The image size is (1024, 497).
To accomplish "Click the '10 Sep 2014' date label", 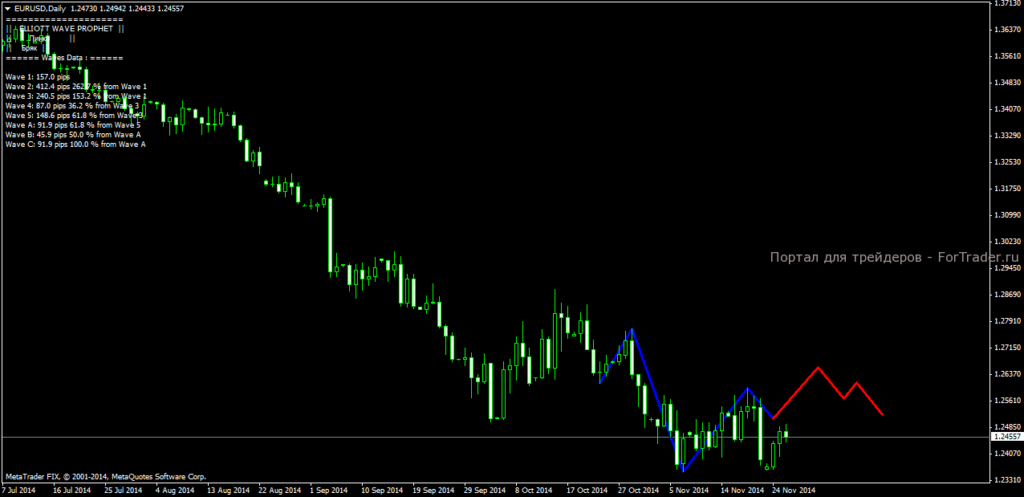I will click(382, 490).
